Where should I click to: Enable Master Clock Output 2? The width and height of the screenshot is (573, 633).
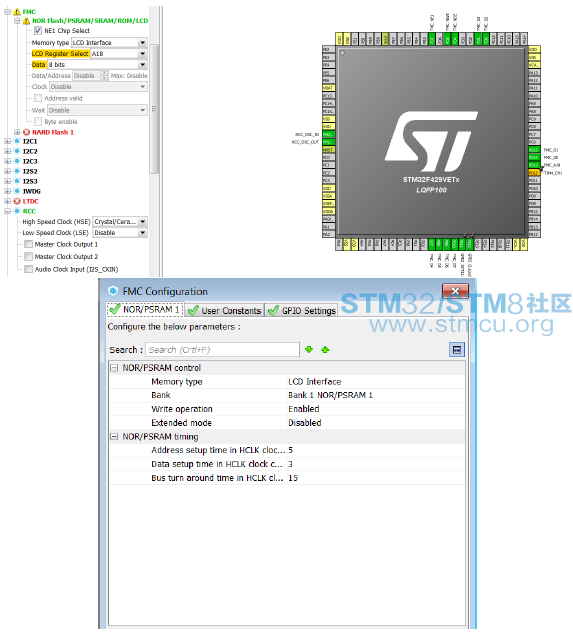[28, 256]
